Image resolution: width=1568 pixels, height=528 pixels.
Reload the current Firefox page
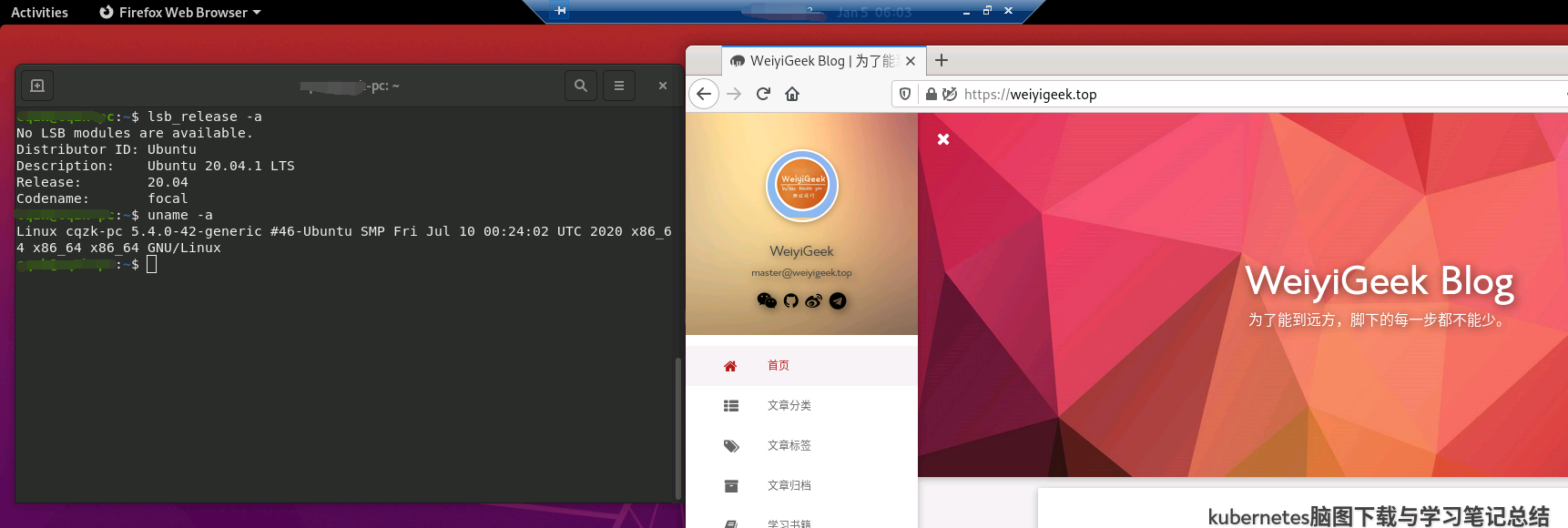point(763,94)
